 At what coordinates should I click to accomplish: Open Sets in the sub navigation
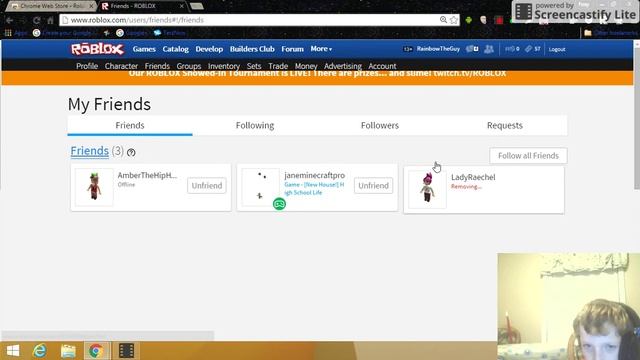point(253,66)
